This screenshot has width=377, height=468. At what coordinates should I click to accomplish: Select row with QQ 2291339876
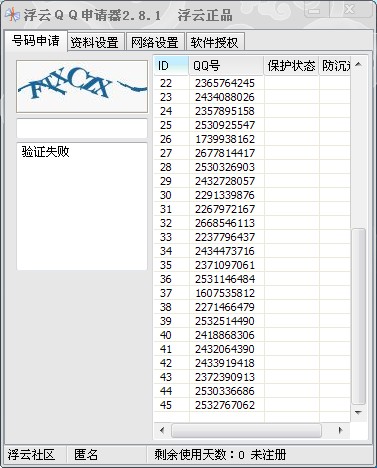click(252, 195)
